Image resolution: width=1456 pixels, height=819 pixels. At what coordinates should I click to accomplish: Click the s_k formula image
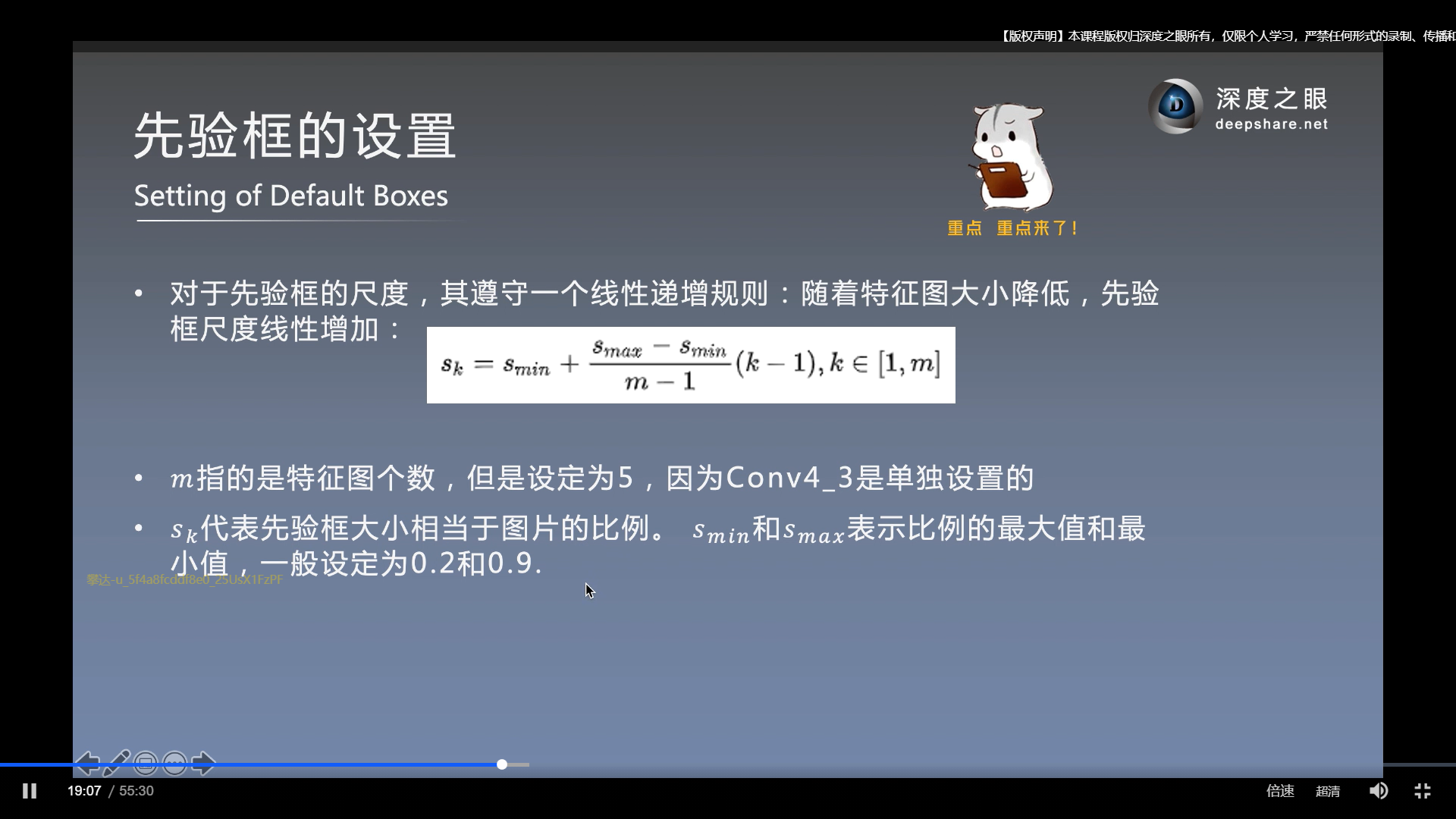[x=690, y=365]
